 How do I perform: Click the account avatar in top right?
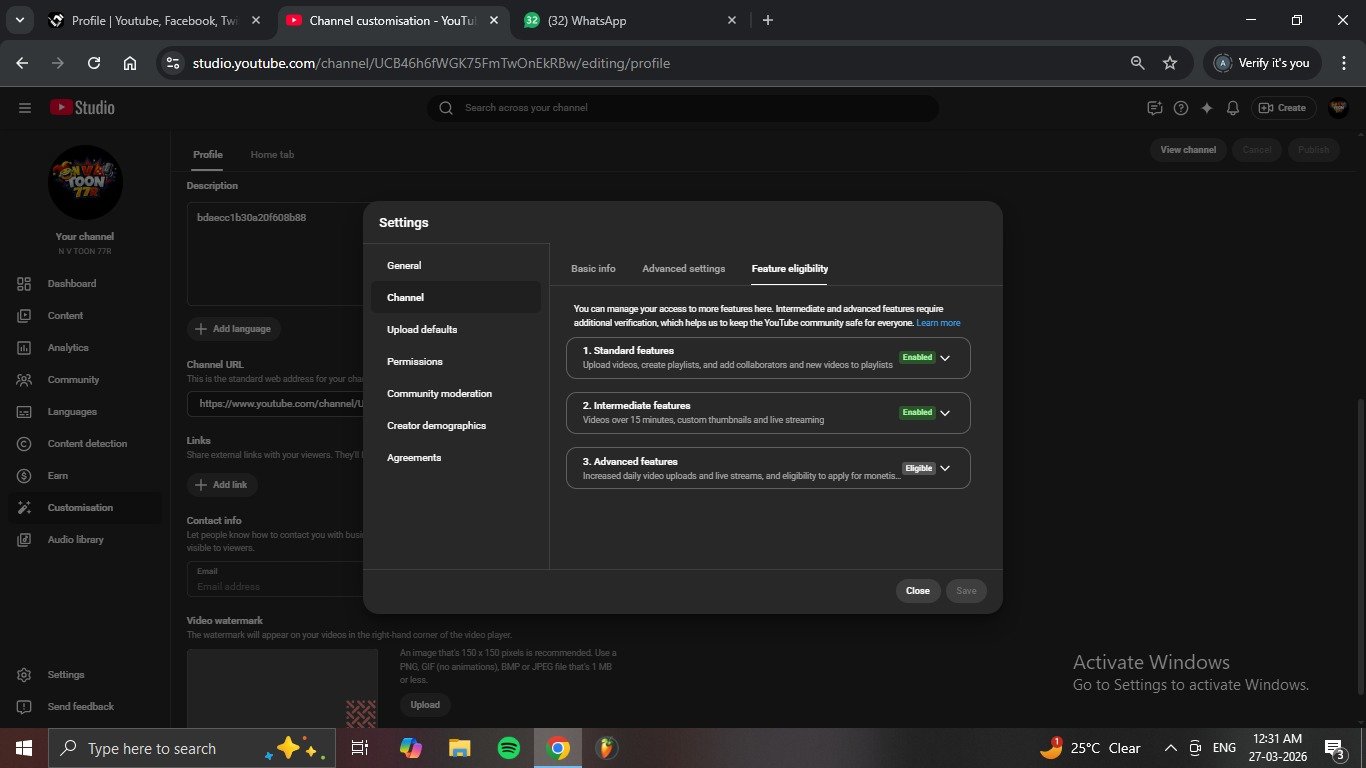coord(1338,108)
